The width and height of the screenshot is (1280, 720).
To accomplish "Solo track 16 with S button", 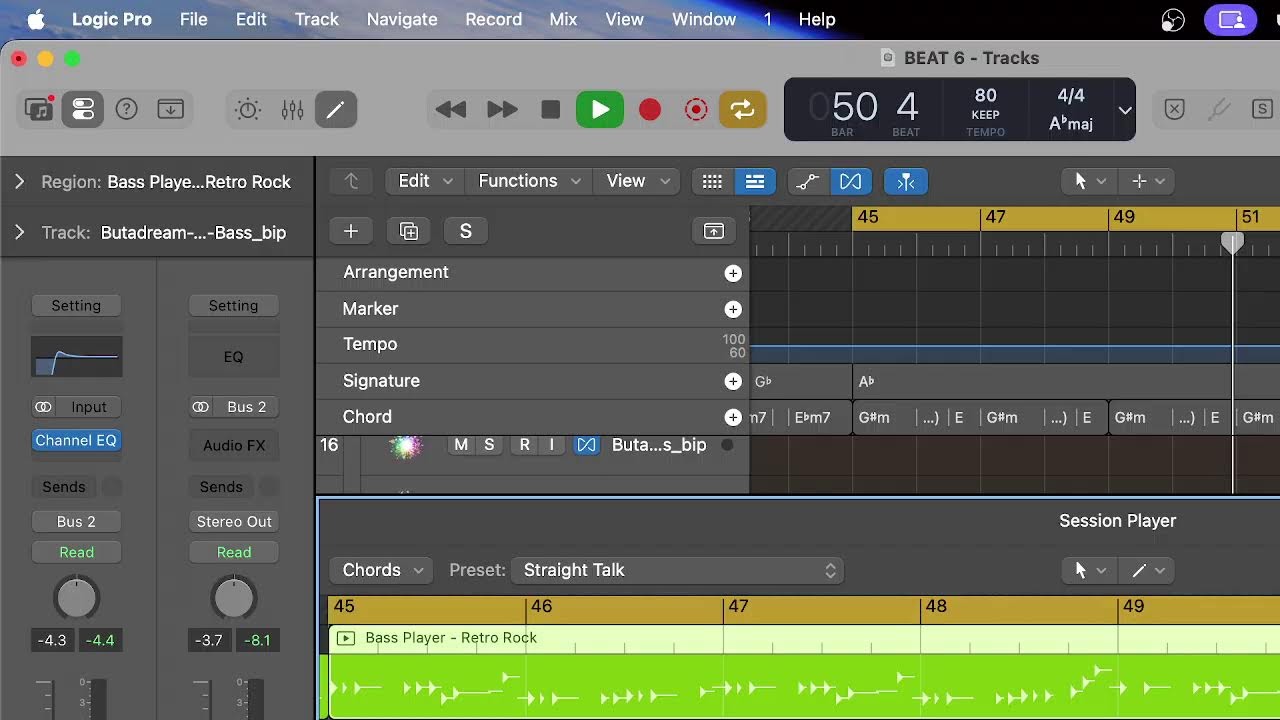I will click(489, 445).
